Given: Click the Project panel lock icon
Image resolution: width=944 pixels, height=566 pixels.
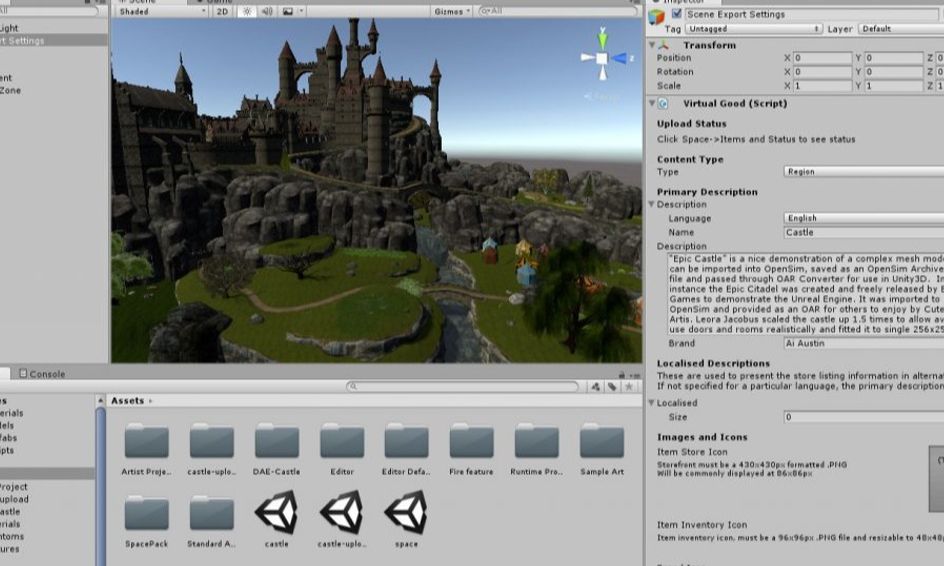Looking at the screenshot, I should click(622, 375).
